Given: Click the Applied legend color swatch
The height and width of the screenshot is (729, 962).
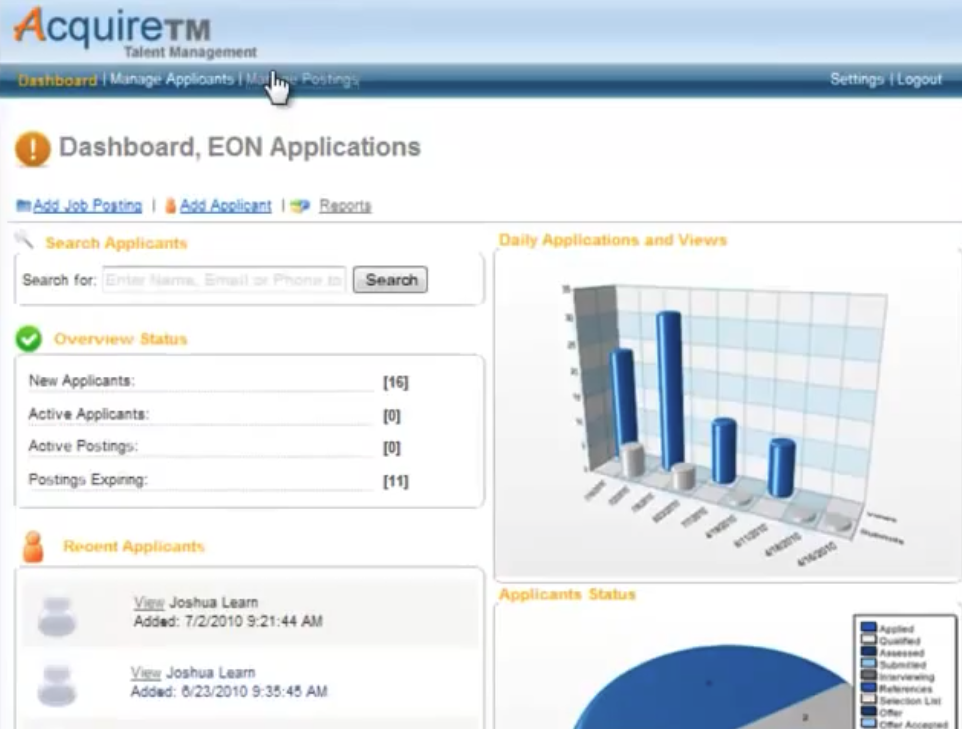Looking at the screenshot, I should pyautogui.click(x=868, y=628).
